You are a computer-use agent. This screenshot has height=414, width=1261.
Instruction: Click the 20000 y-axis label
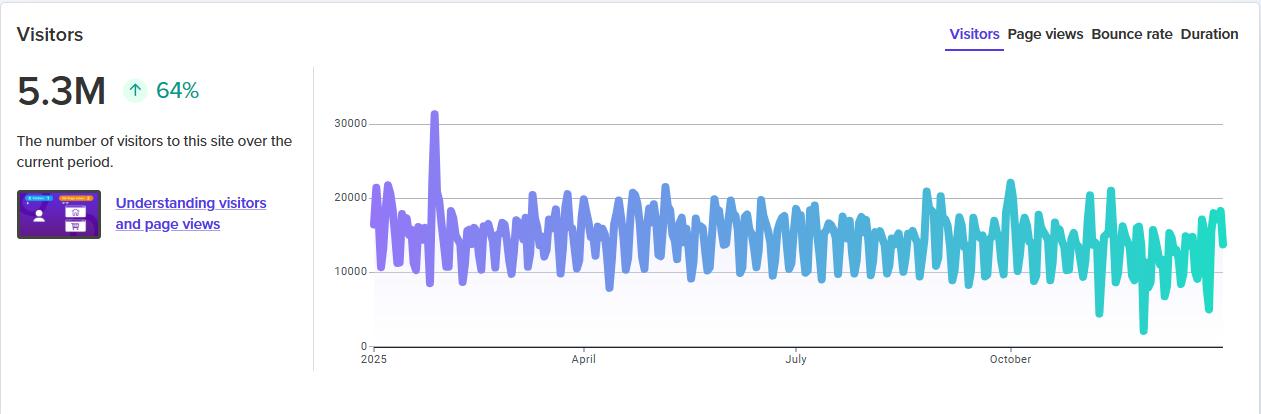click(349, 198)
